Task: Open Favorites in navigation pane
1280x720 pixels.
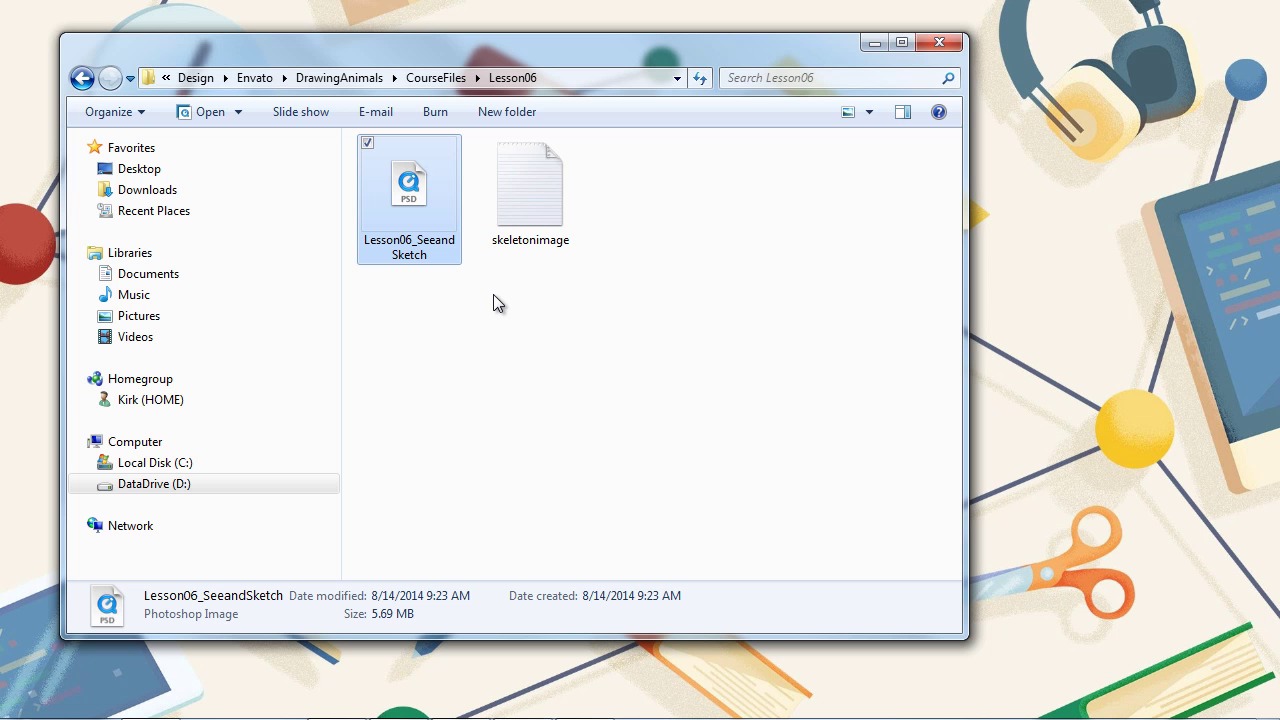Action: click(x=131, y=148)
